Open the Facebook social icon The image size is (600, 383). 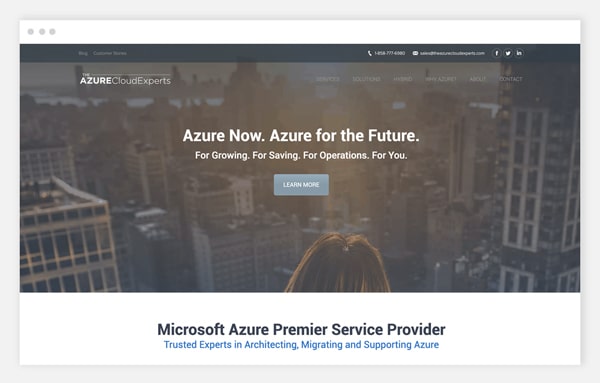tap(497, 53)
